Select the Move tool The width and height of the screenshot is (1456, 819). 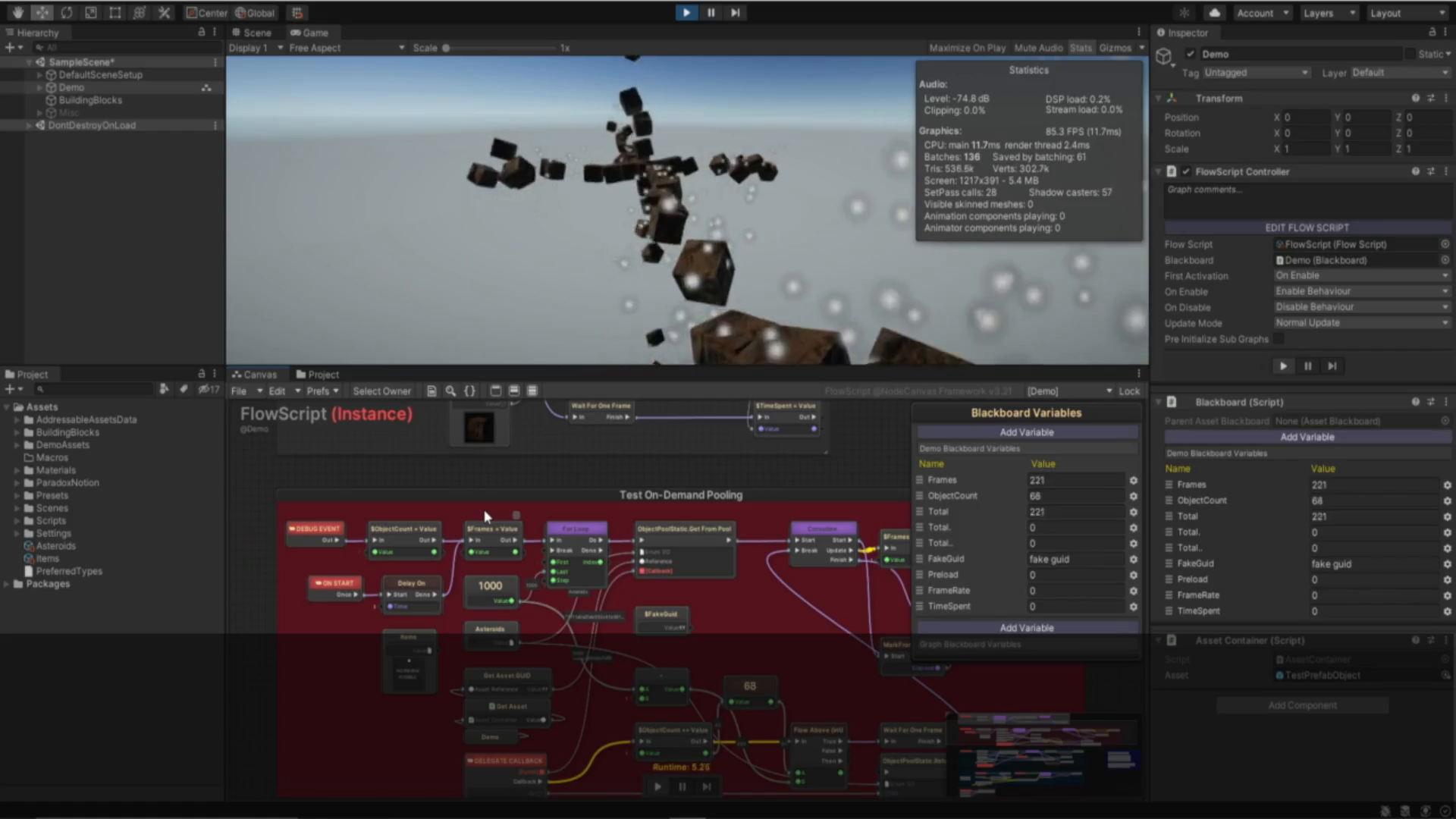click(42, 13)
